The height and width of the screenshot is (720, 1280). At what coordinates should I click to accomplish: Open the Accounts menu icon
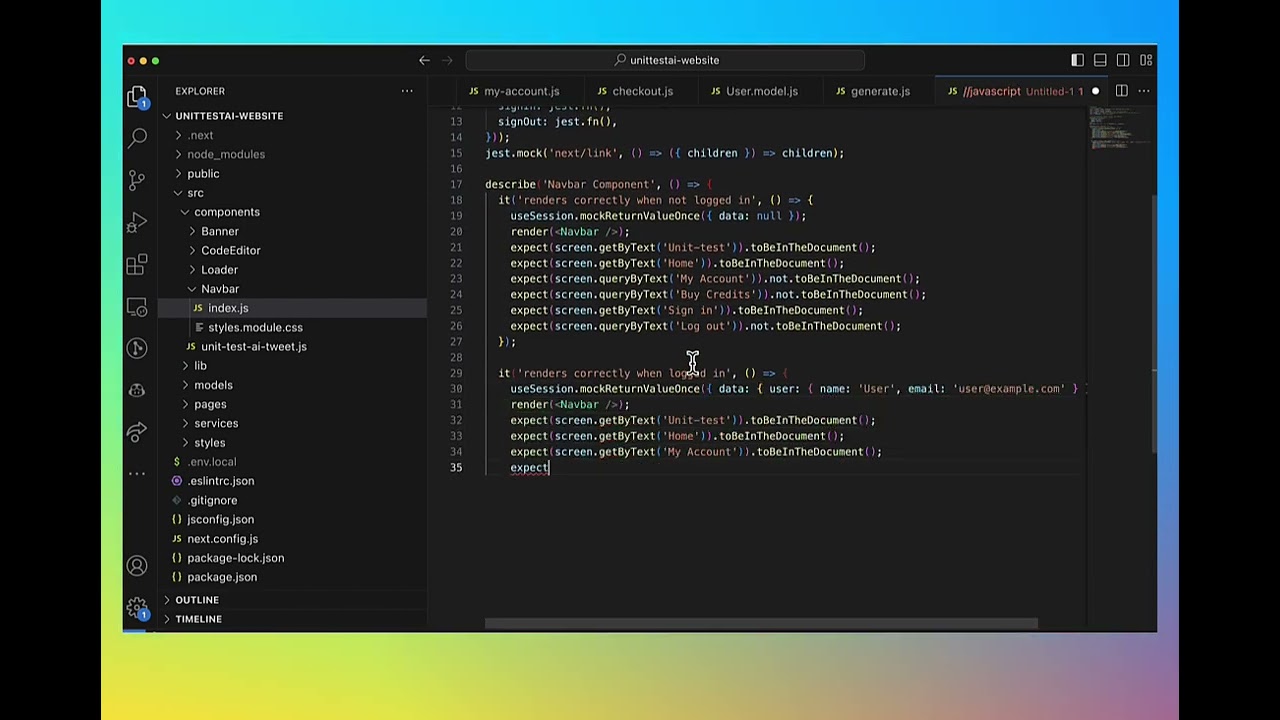137,566
